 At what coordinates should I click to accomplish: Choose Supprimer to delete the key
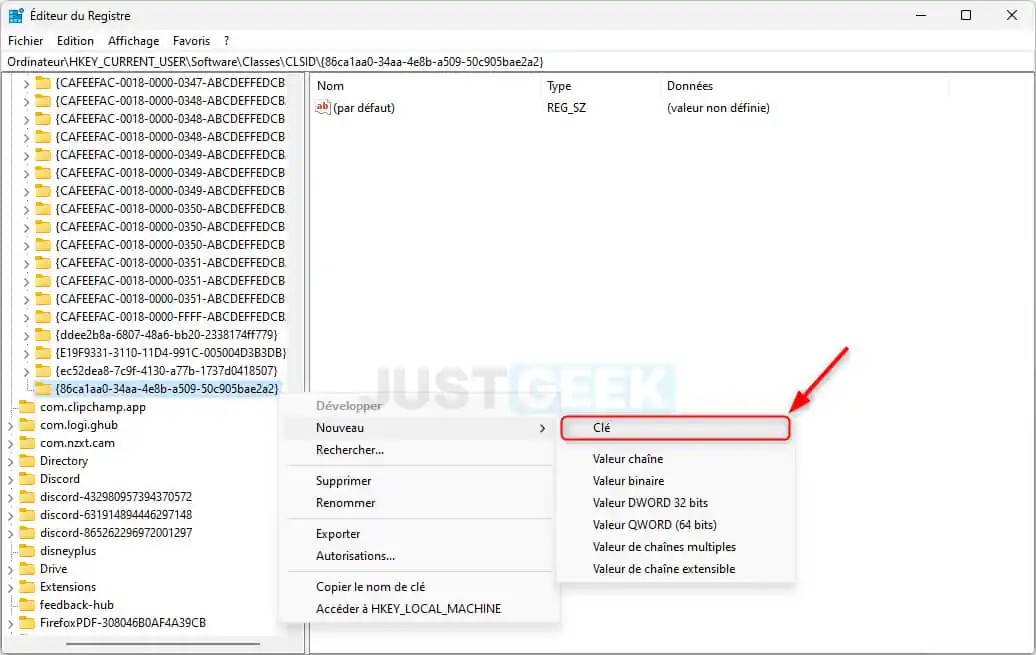click(x=420, y=481)
